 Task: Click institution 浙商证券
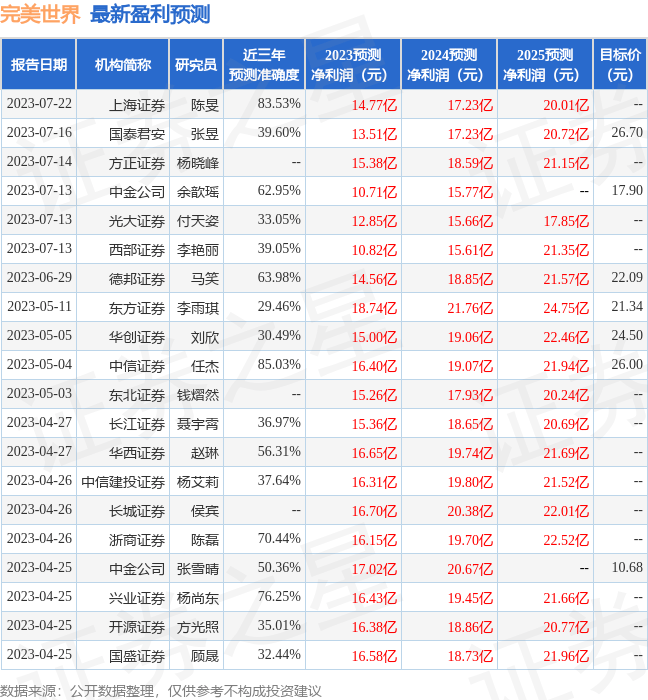coord(137,540)
